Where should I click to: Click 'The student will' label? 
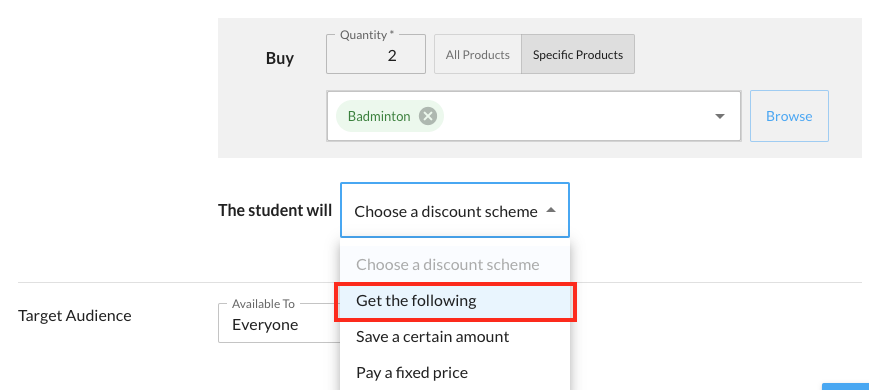coord(275,211)
